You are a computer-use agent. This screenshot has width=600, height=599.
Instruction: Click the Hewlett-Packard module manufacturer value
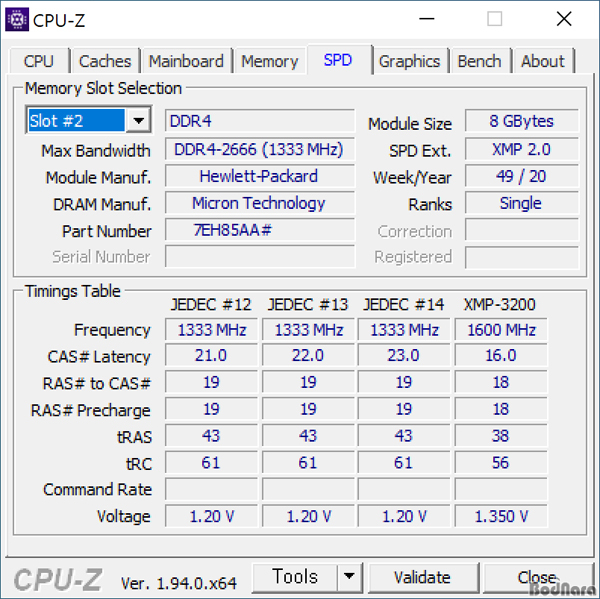260,176
